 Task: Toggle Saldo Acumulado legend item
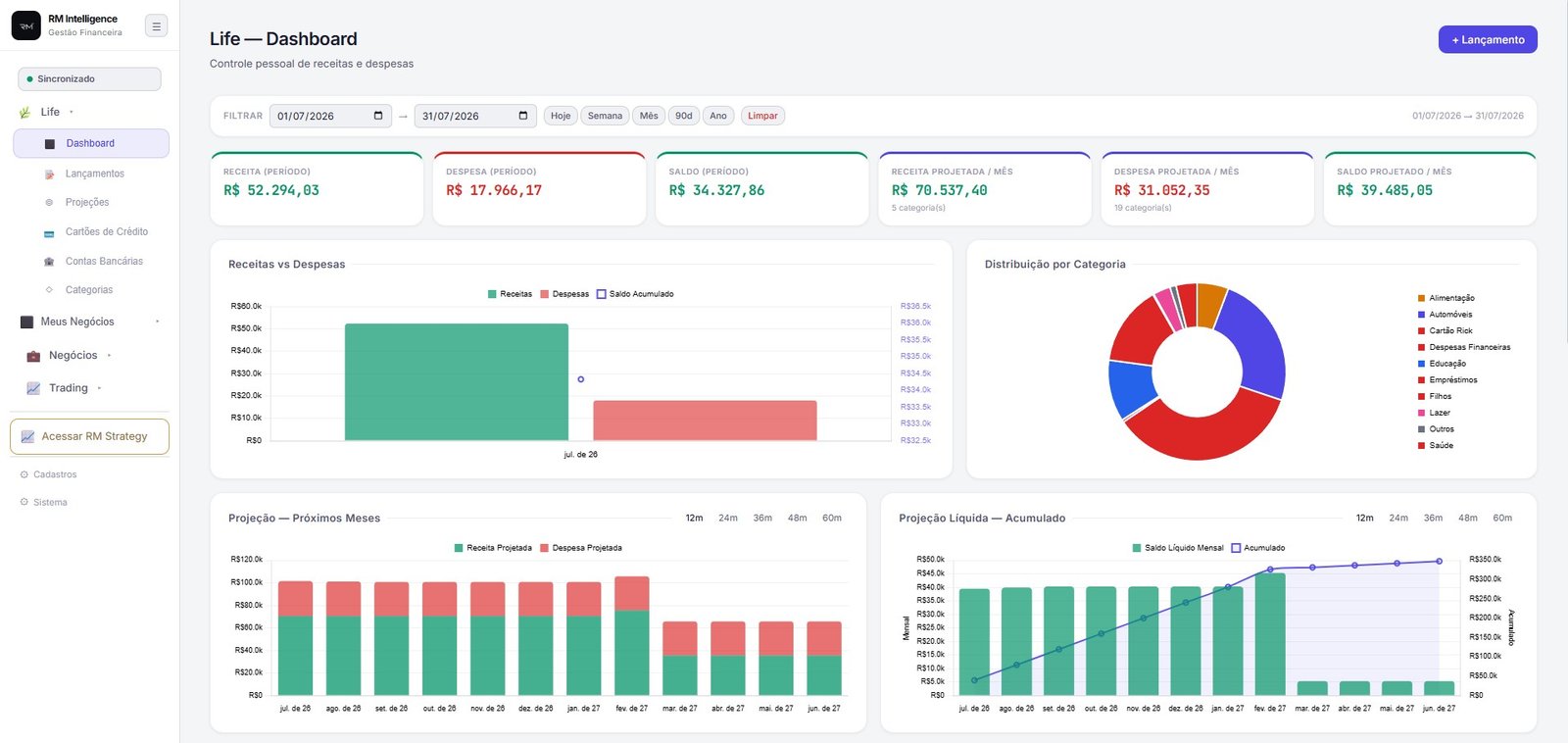tap(635, 294)
